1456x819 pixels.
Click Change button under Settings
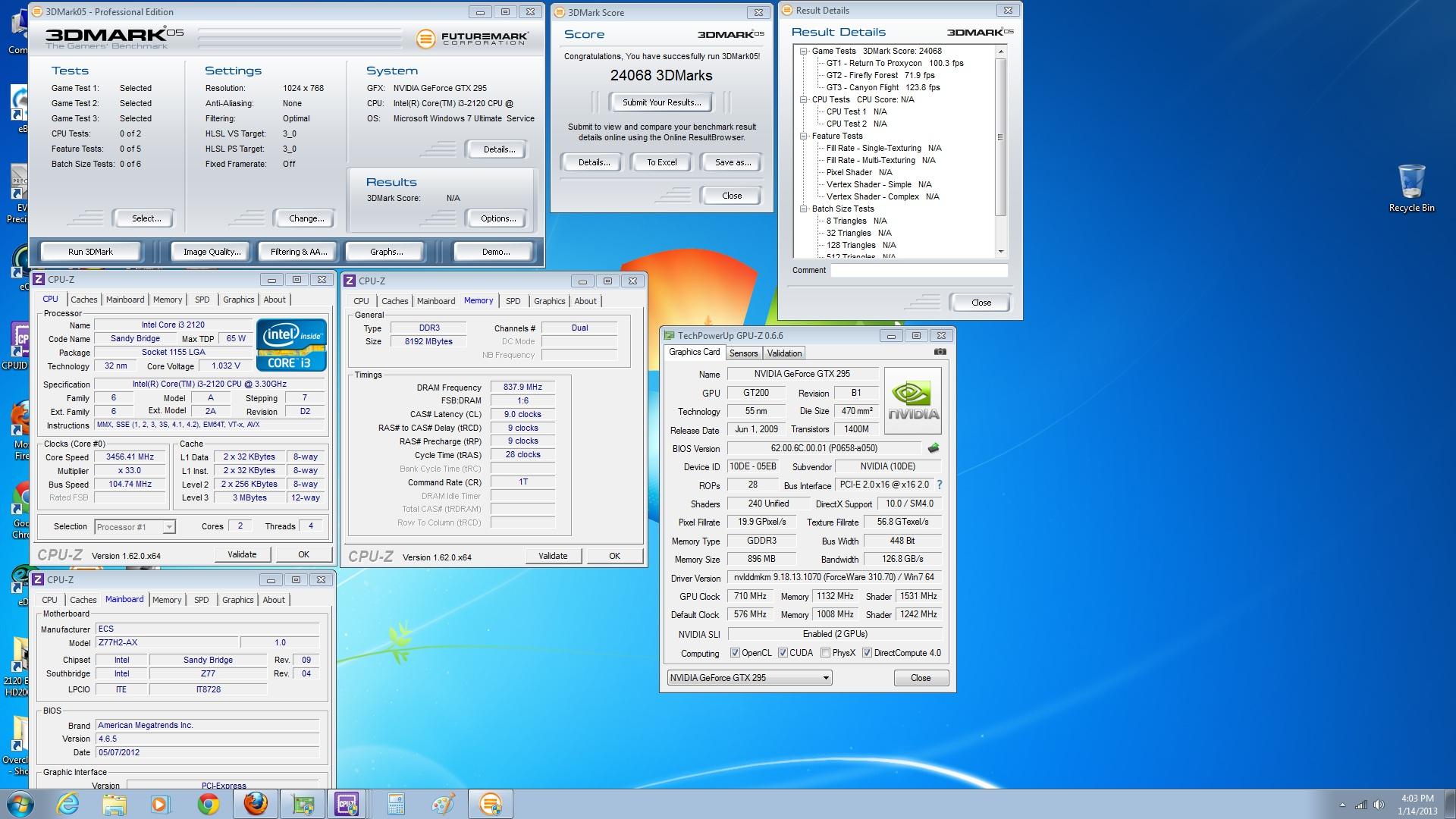tap(306, 218)
